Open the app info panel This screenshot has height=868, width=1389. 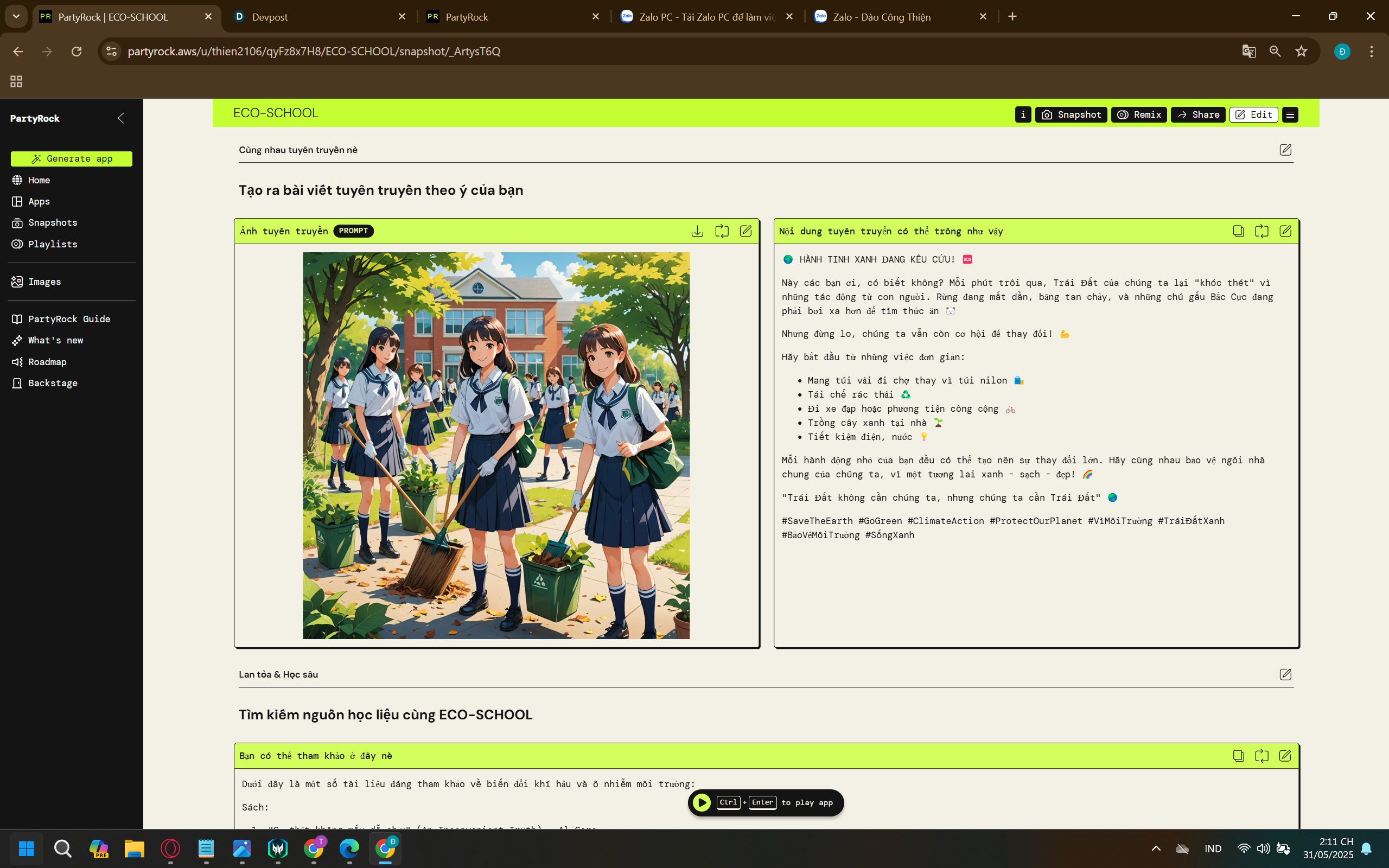(1022, 114)
